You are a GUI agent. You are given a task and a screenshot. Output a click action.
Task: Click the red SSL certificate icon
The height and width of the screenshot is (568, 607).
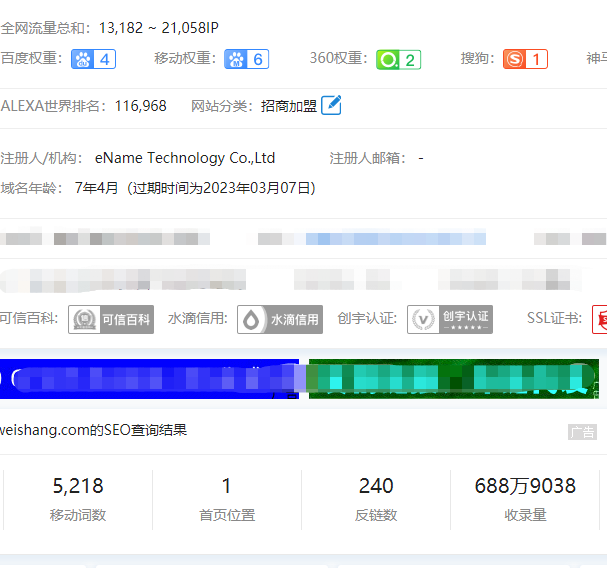[599, 319]
